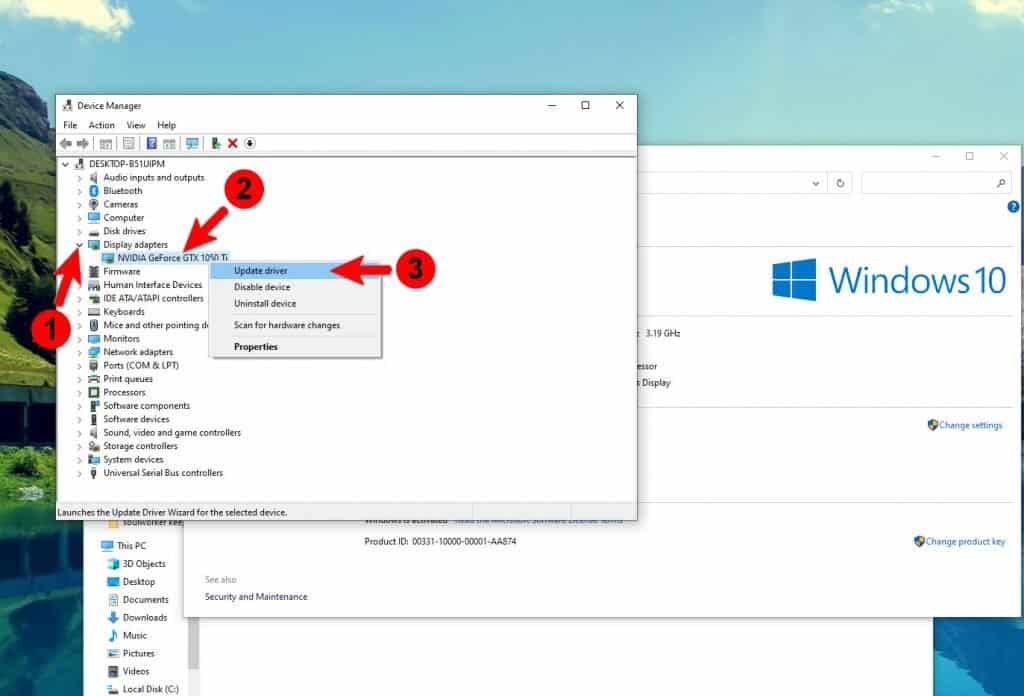
Task: Click the Back arrow in Device Manager toolbar
Action: tap(65, 144)
